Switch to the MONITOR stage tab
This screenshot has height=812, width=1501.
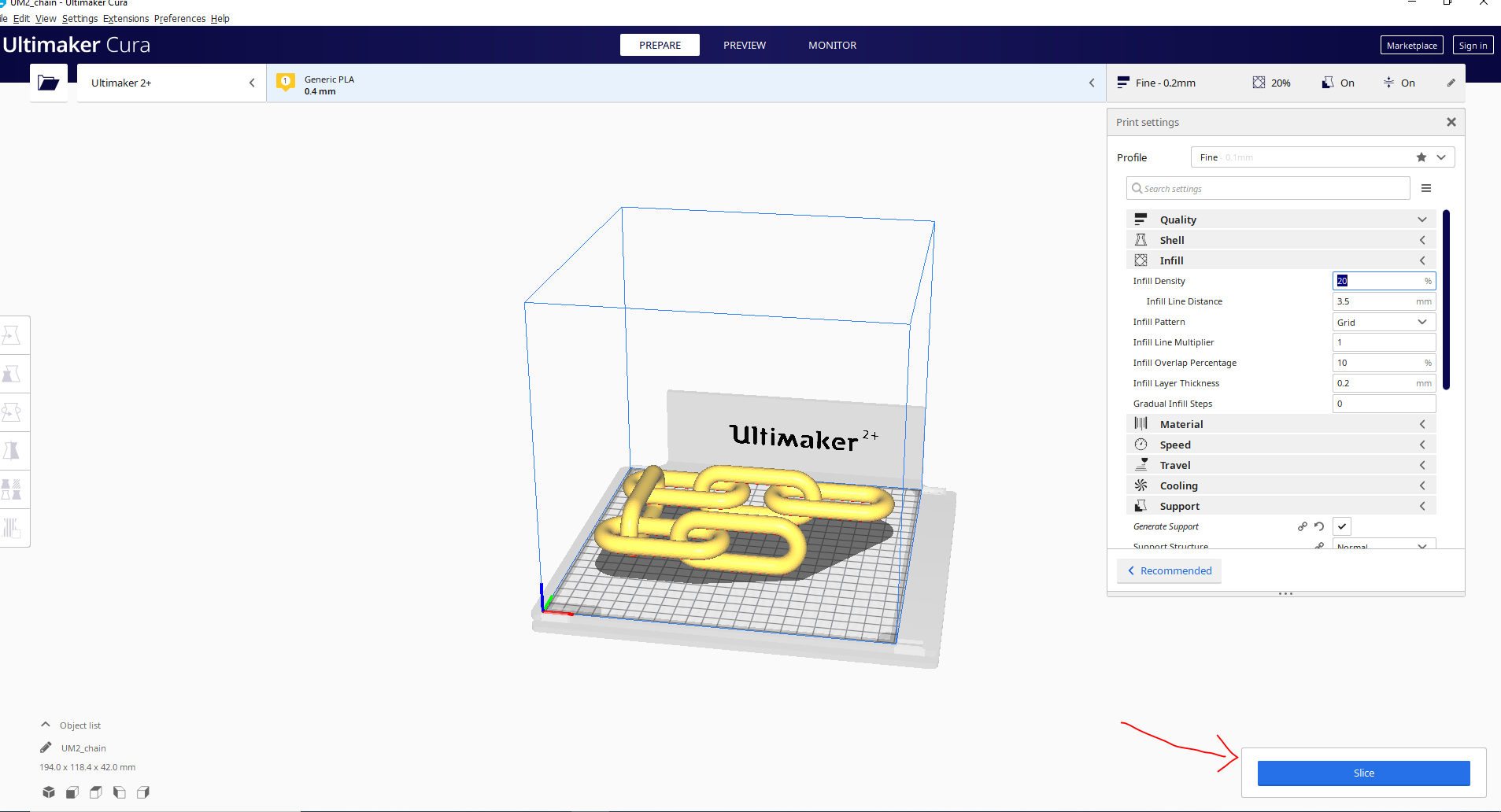point(832,45)
